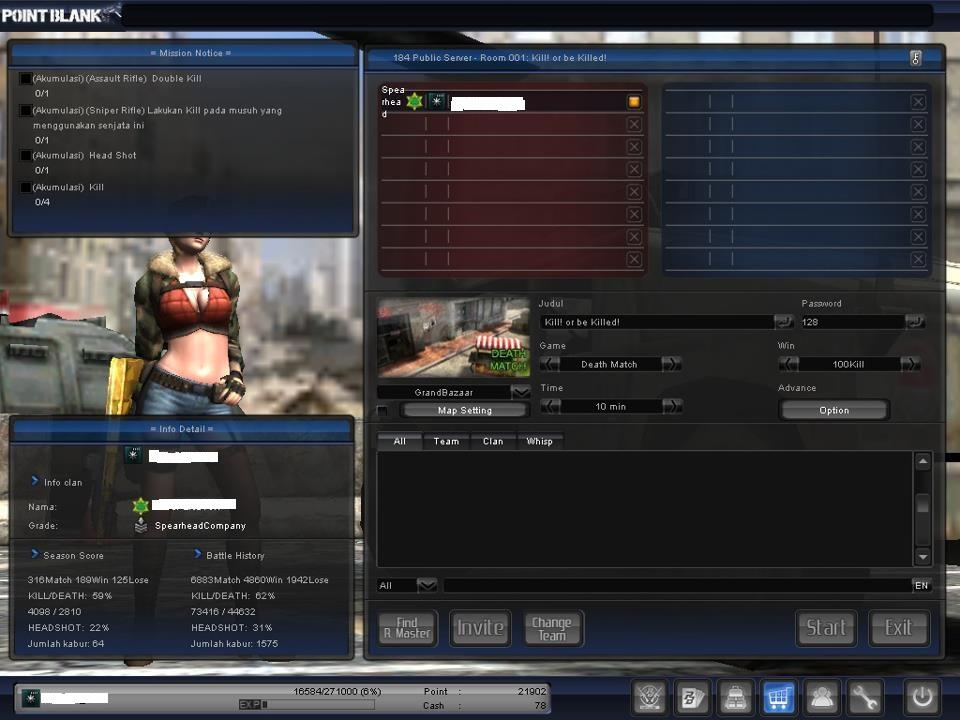
Task: Close the last blue team slot with X
Action: (x=918, y=259)
